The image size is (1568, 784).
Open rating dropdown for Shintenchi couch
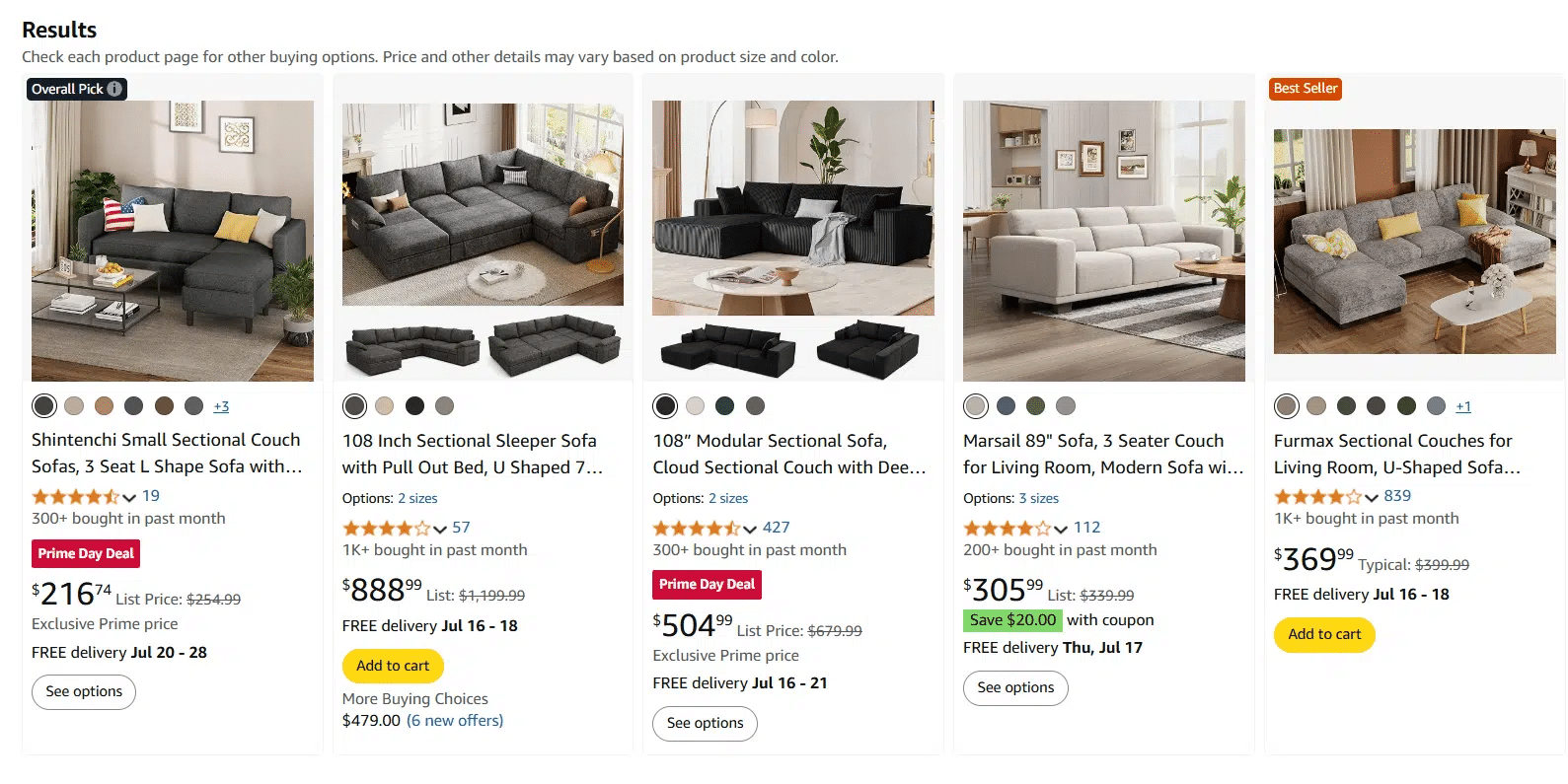(x=129, y=497)
